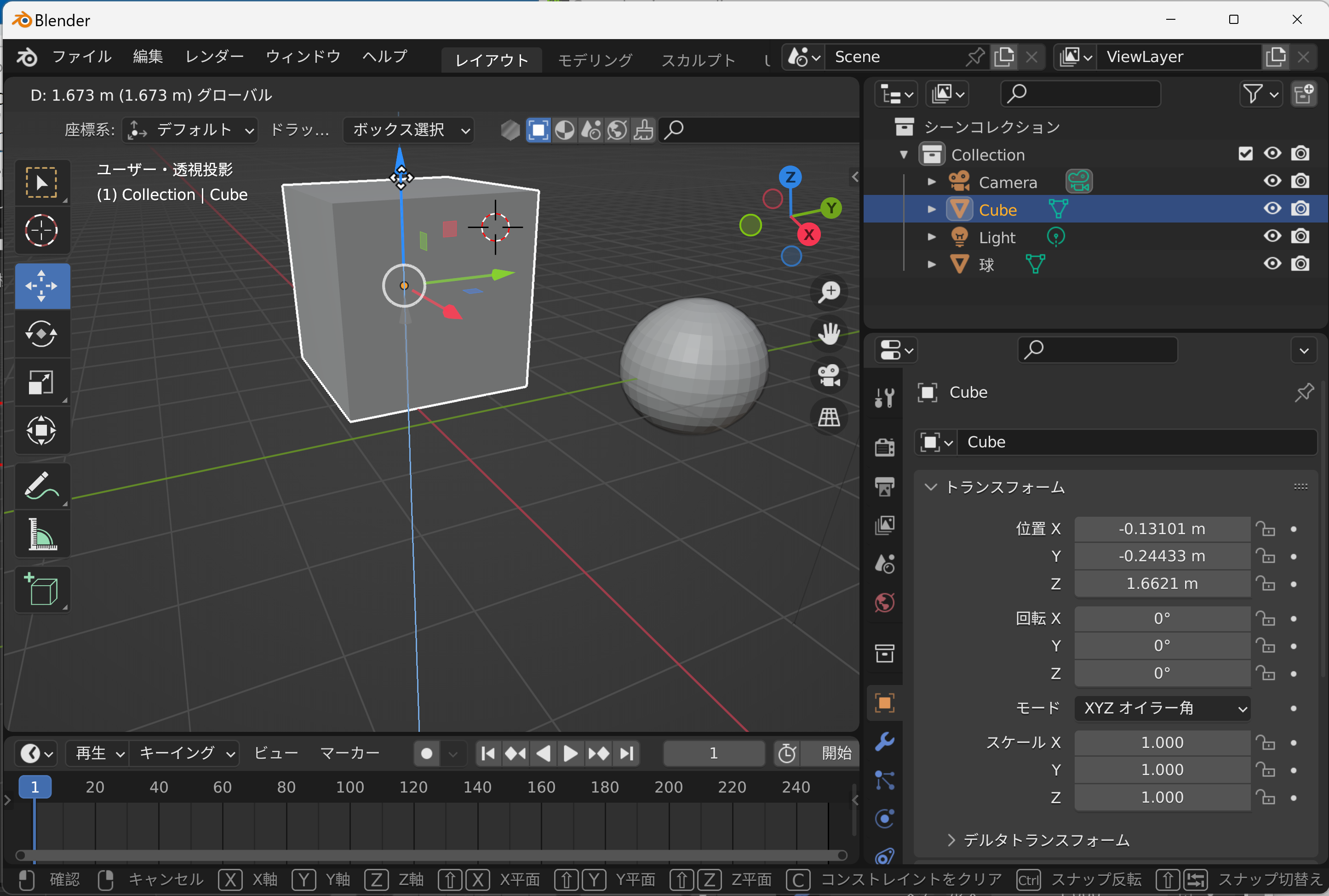Disable rendering for the Camera object

click(x=1300, y=181)
